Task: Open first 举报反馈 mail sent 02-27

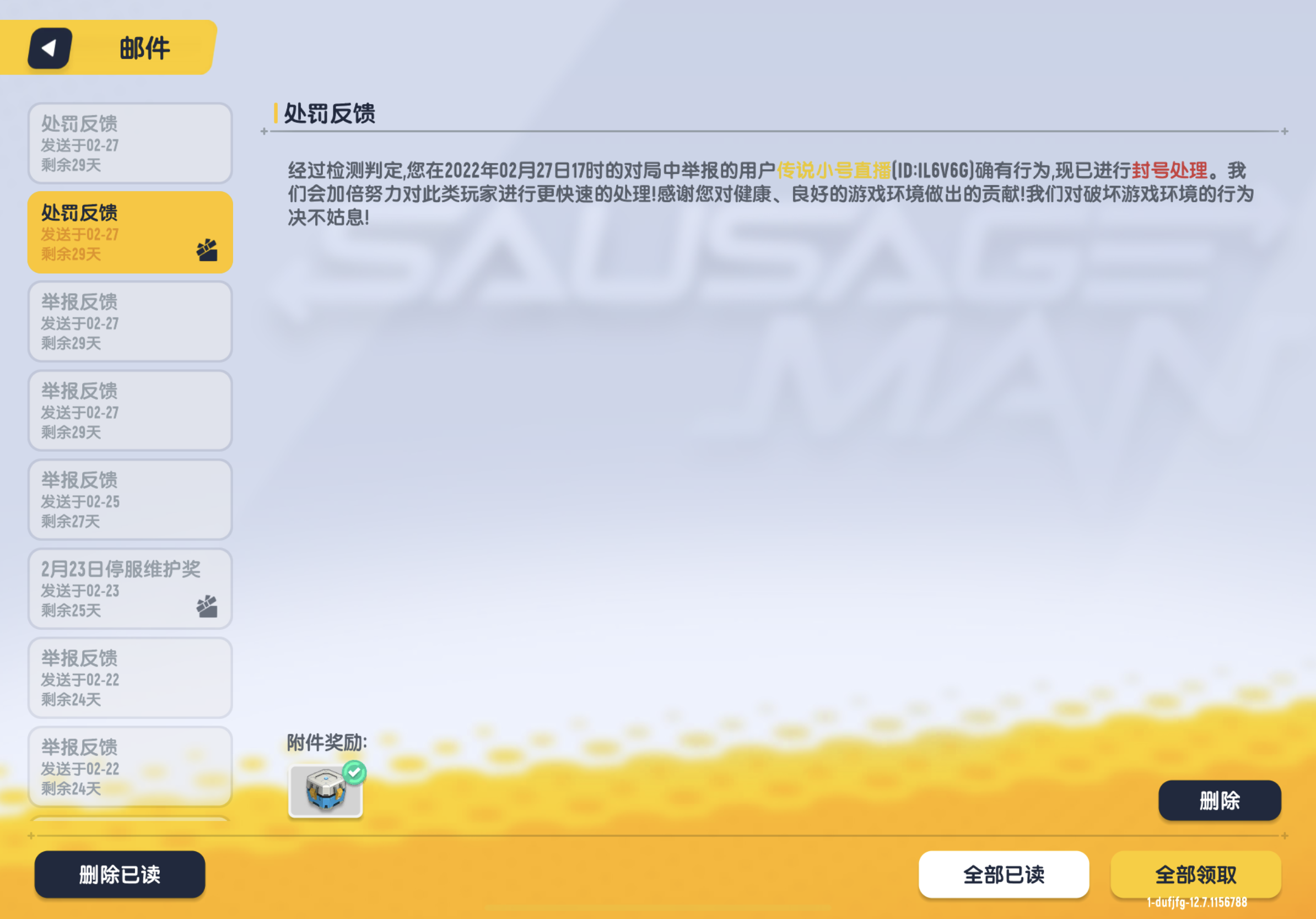Action: tap(130, 321)
